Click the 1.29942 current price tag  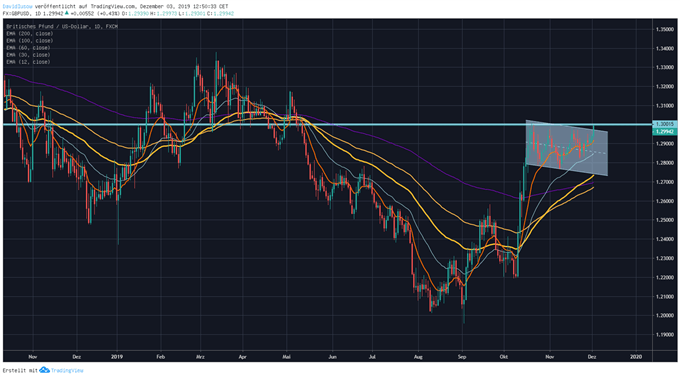tap(664, 131)
